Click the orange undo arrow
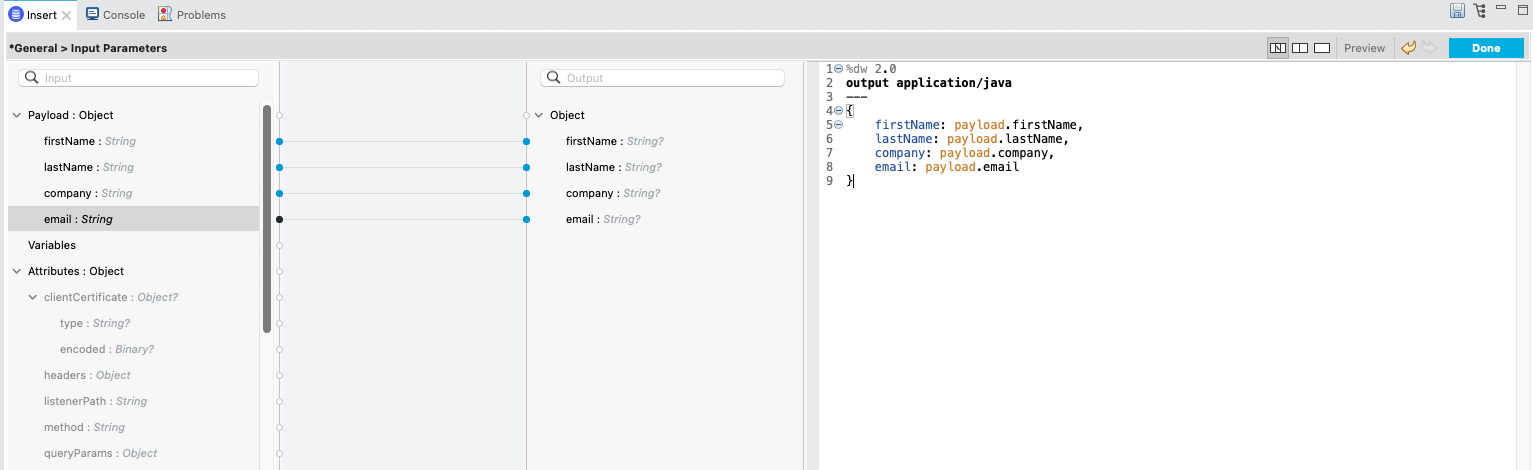This screenshot has height=470, width=1533. [x=1408, y=48]
